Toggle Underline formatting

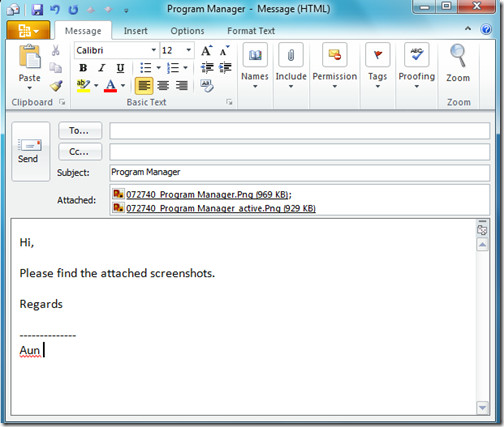[x=120, y=68]
